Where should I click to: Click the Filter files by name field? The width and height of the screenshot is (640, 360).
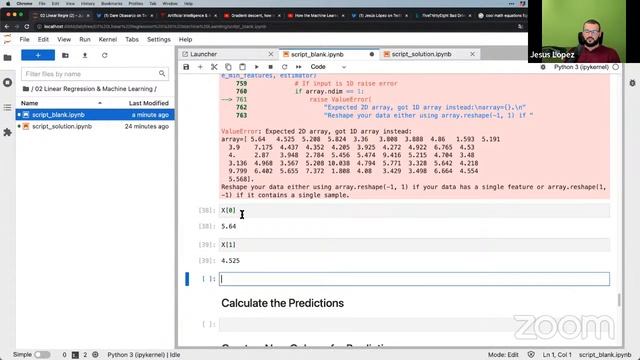point(95,74)
